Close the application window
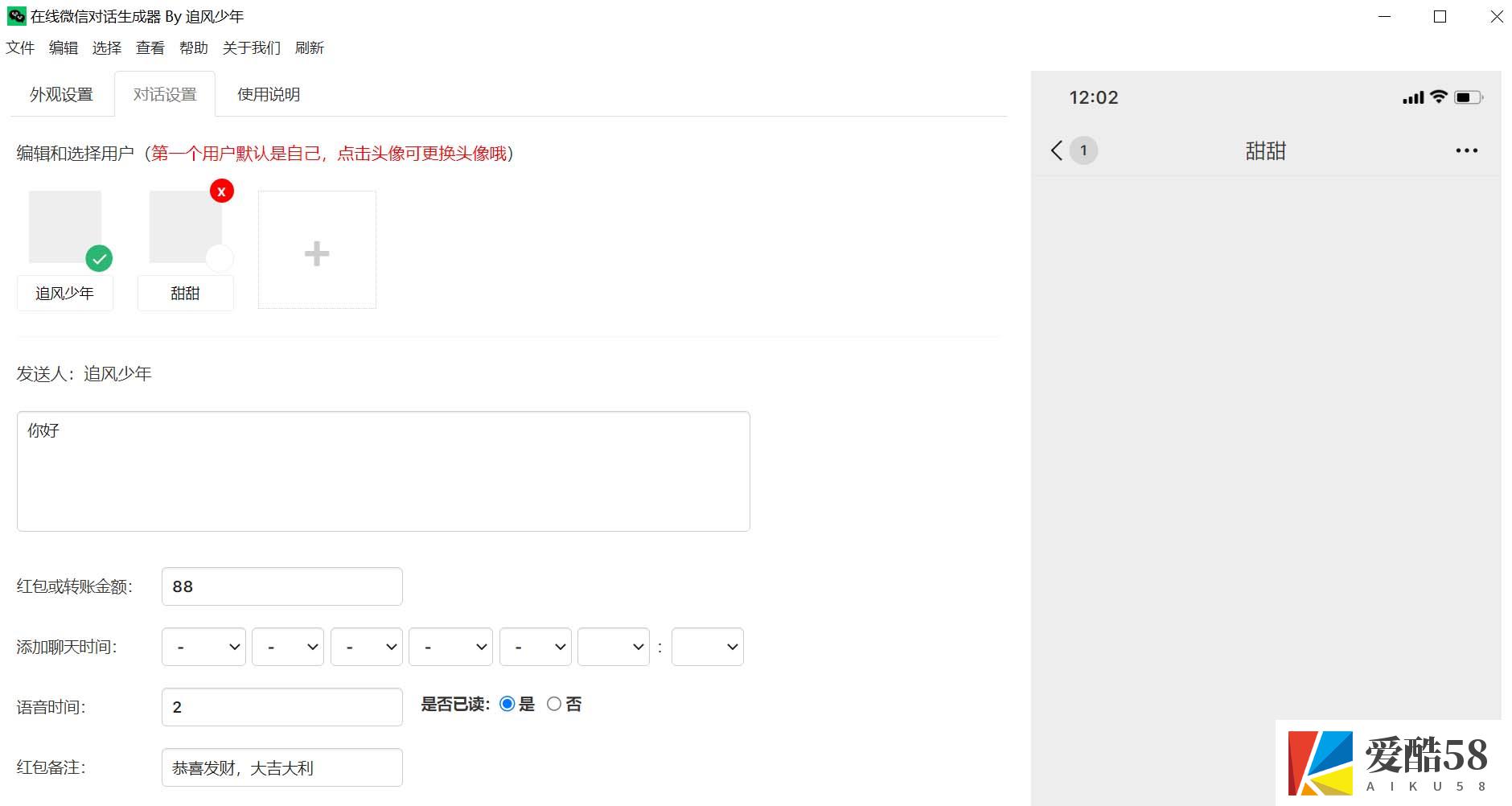The height and width of the screenshot is (806, 1512). pos(1496,16)
